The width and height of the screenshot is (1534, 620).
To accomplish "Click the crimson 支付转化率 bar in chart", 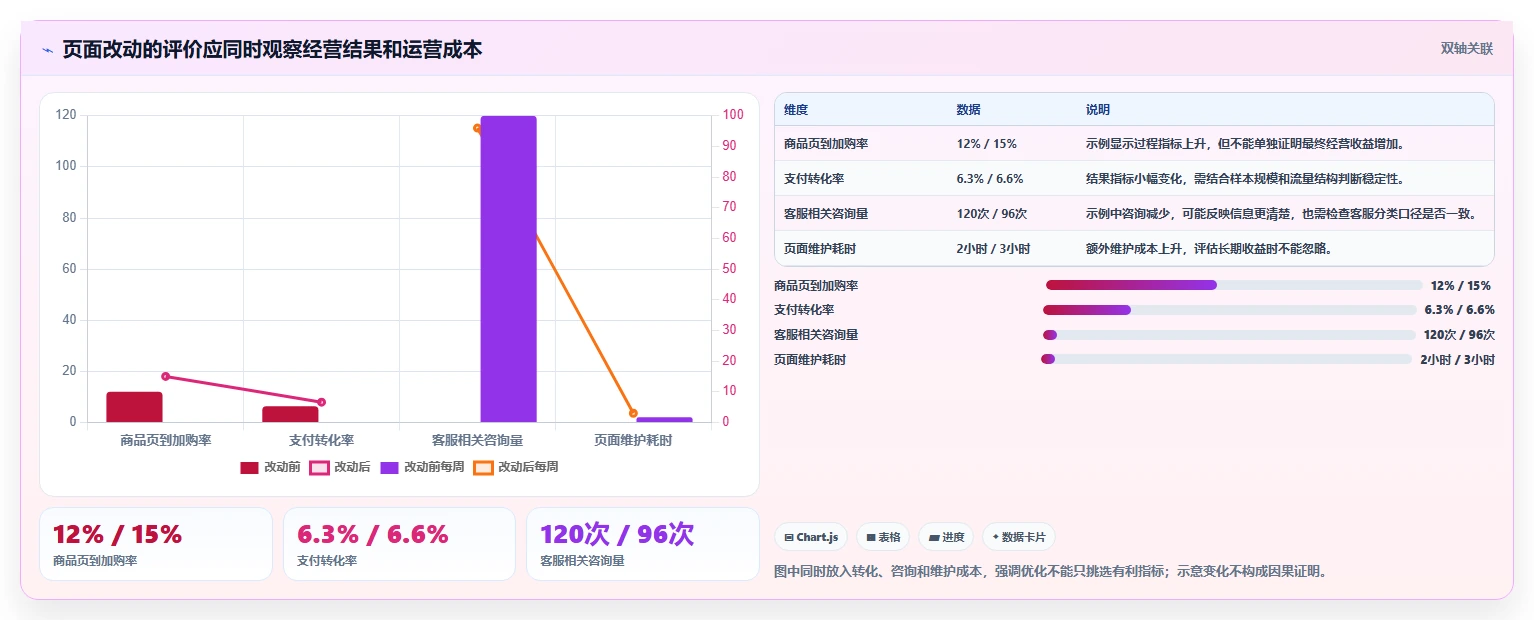I will tap(290, 414).
